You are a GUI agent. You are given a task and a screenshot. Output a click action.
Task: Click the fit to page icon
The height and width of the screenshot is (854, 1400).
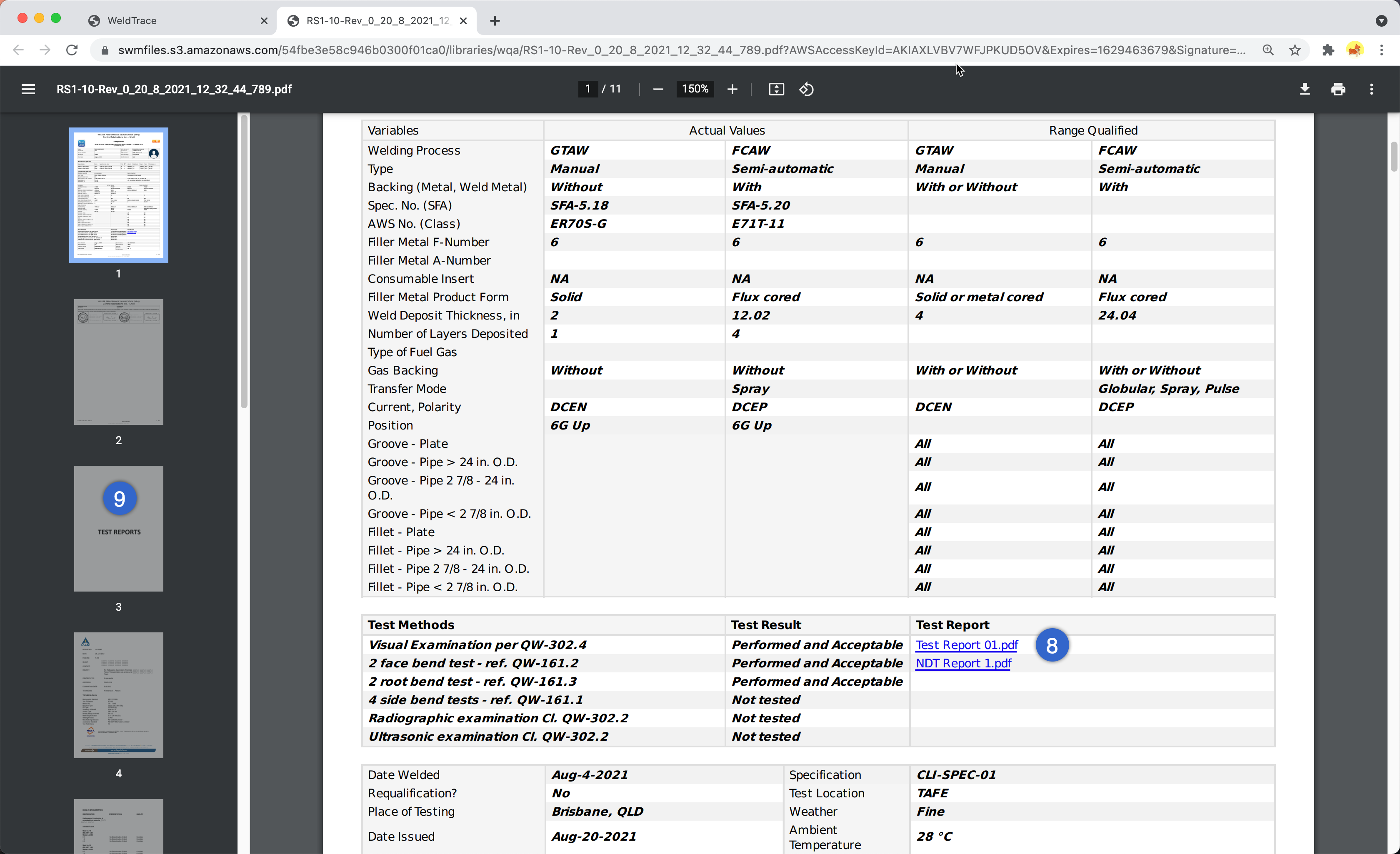pyautogui.click(x=776, y=89)
